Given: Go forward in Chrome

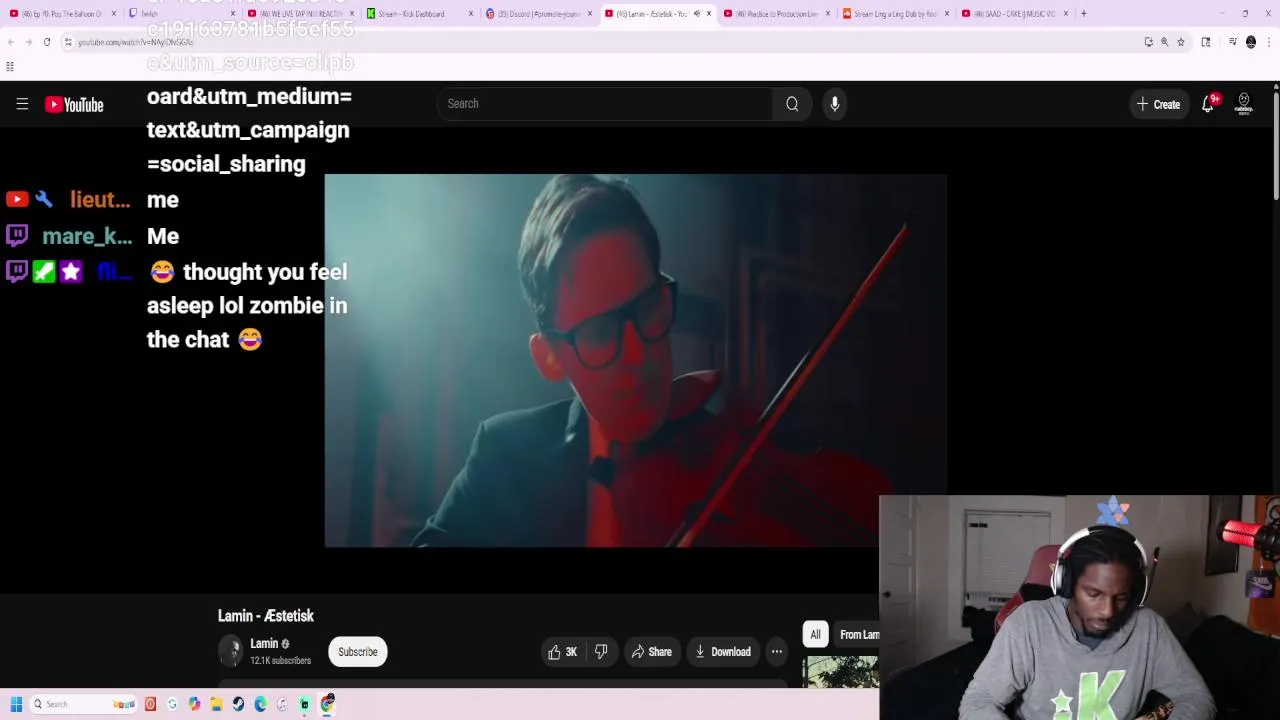Looking at the screenshot, I should (x=29, y=42).
